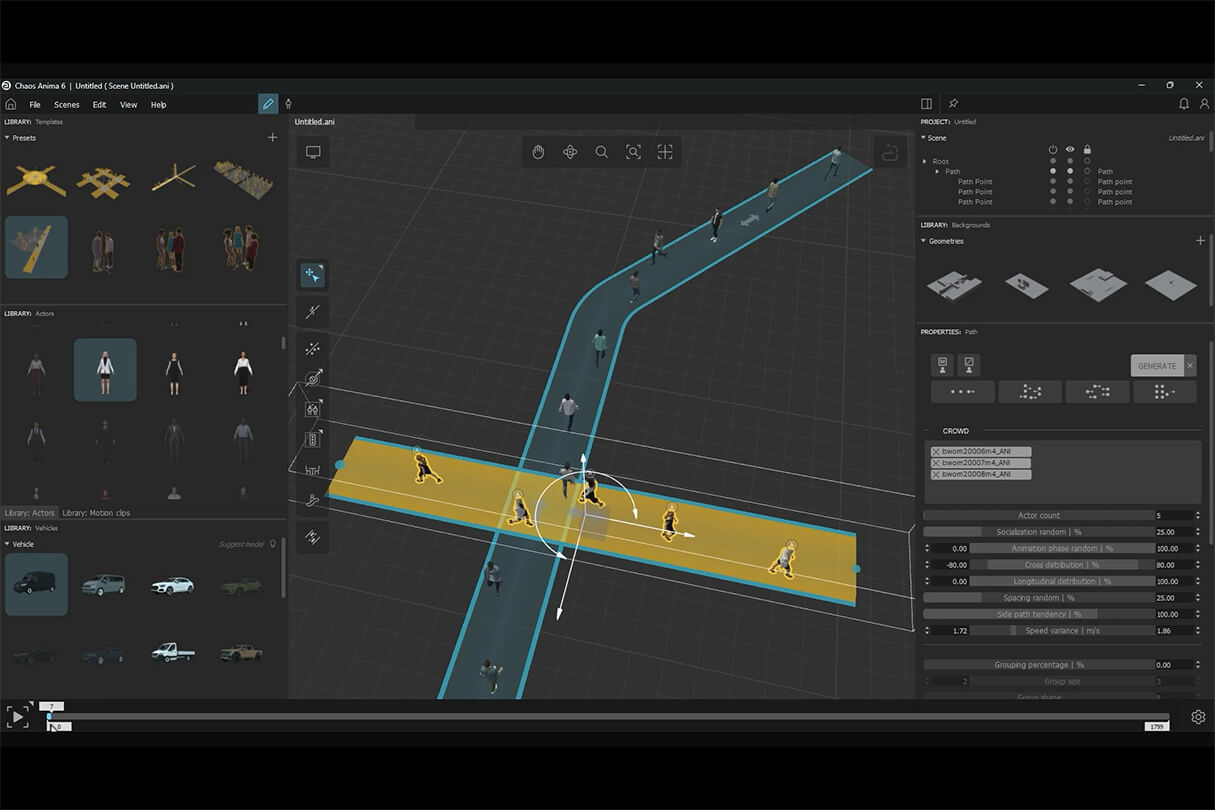Activate the zoom magnifier tool
This screenshot has width=1215, height=810.
coord(601,152)
